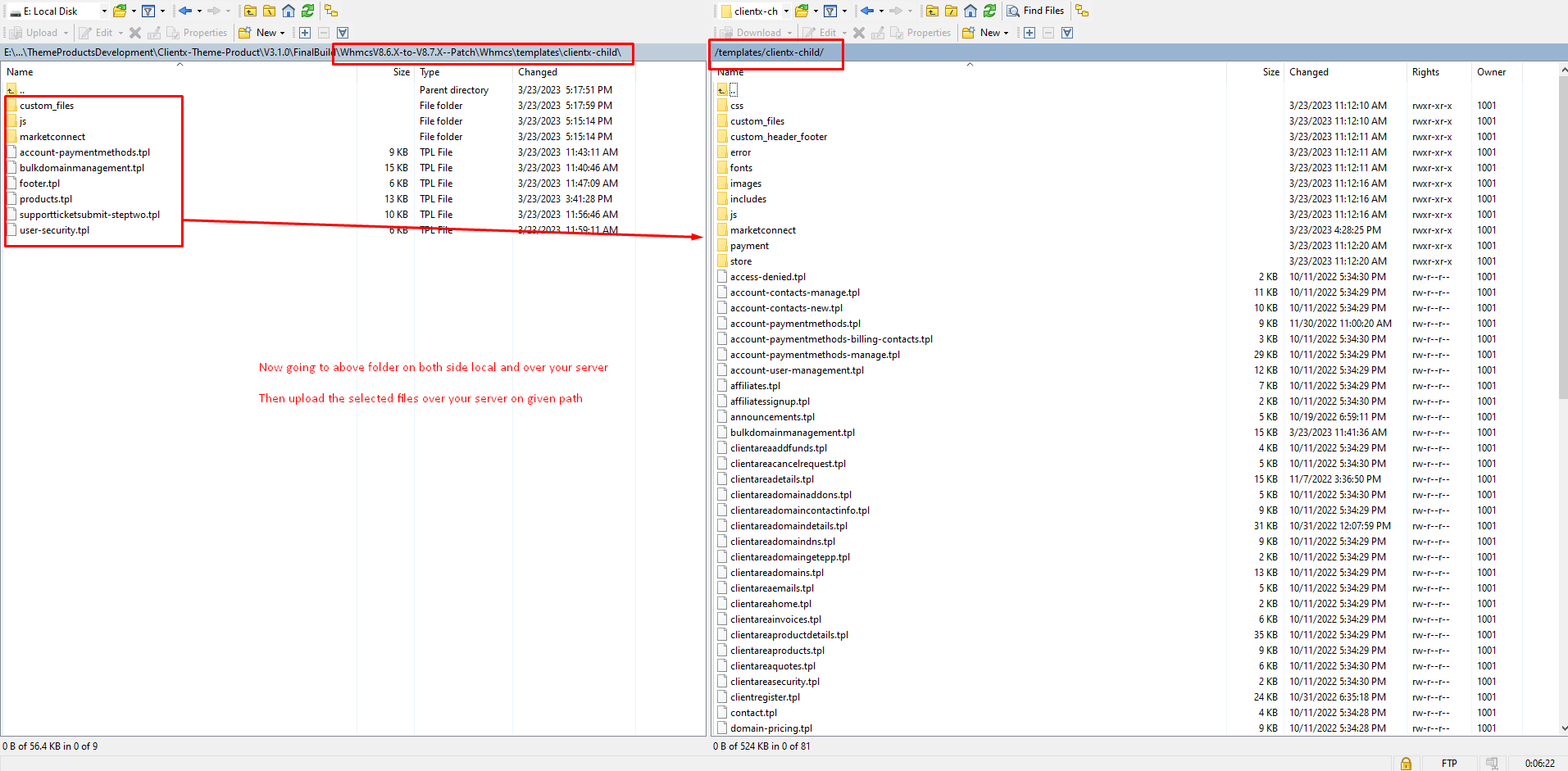Click Find Files in remote toolbar

(x=1035, y=11)
